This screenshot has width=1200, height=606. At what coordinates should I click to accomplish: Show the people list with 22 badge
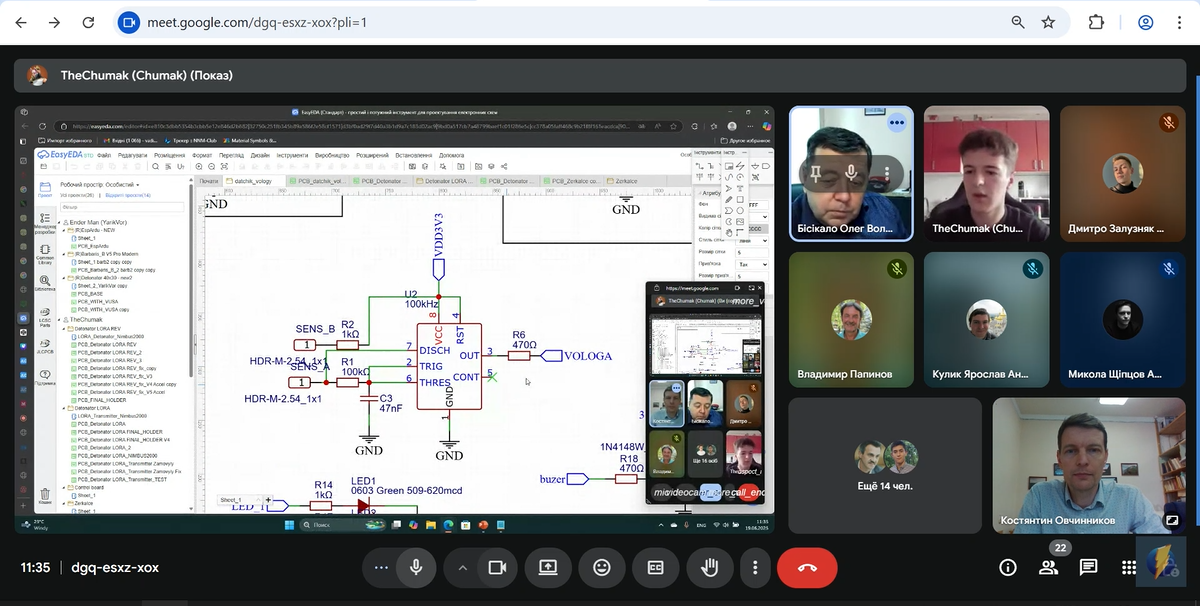click(1048, 567)
